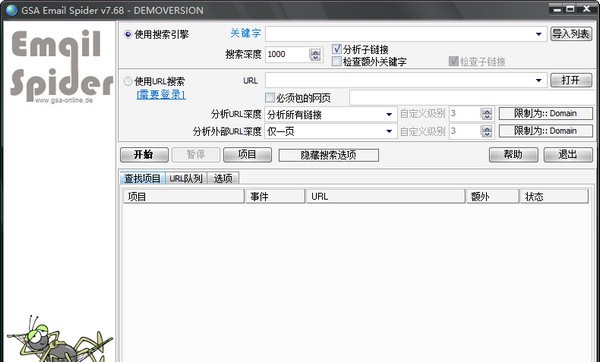Click the 自定义级别 spinner on the 分析URL深度 row
The image size is (600, 362).
(x=486, y=114)
